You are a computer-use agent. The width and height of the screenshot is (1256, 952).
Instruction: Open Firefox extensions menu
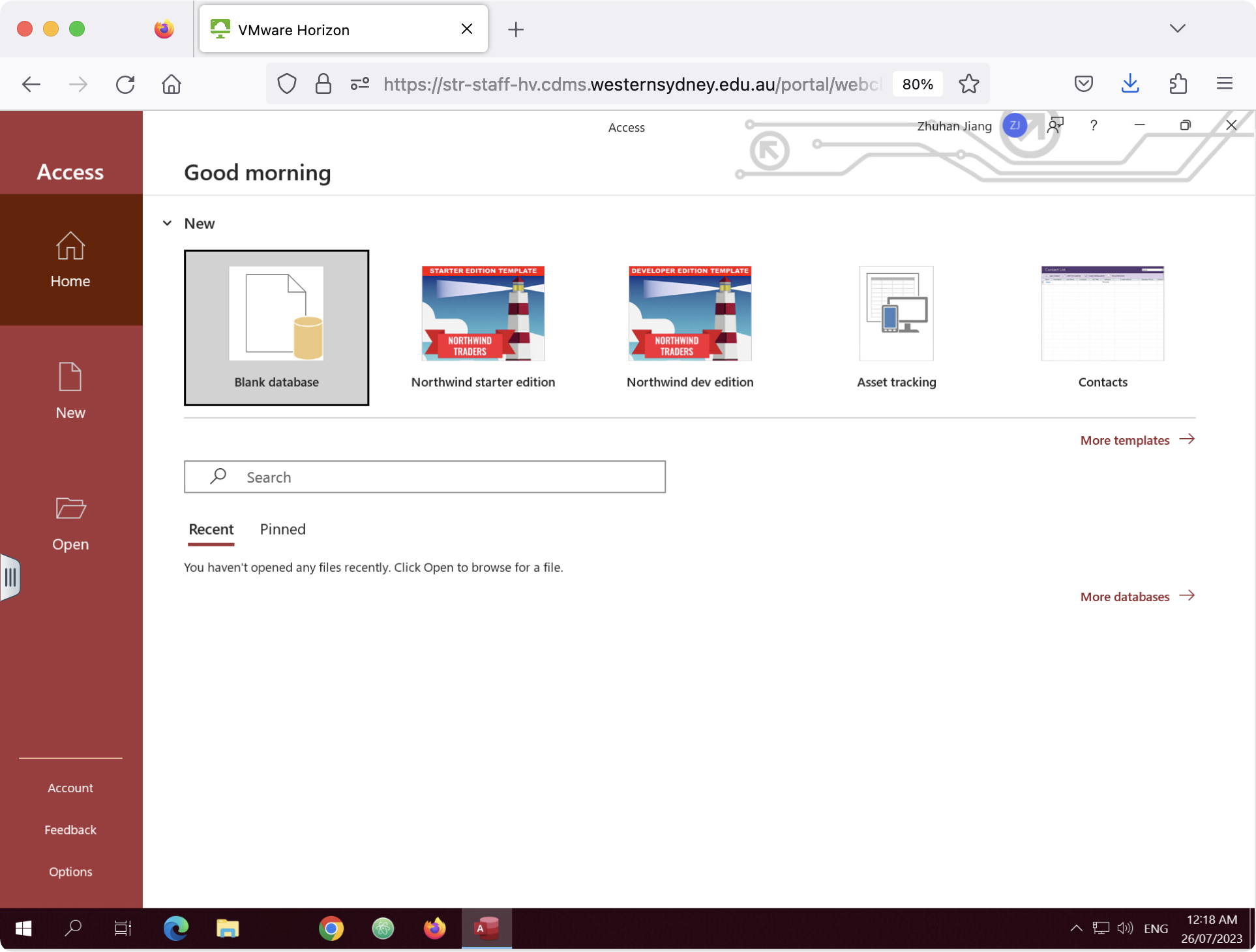(1178, 83)
